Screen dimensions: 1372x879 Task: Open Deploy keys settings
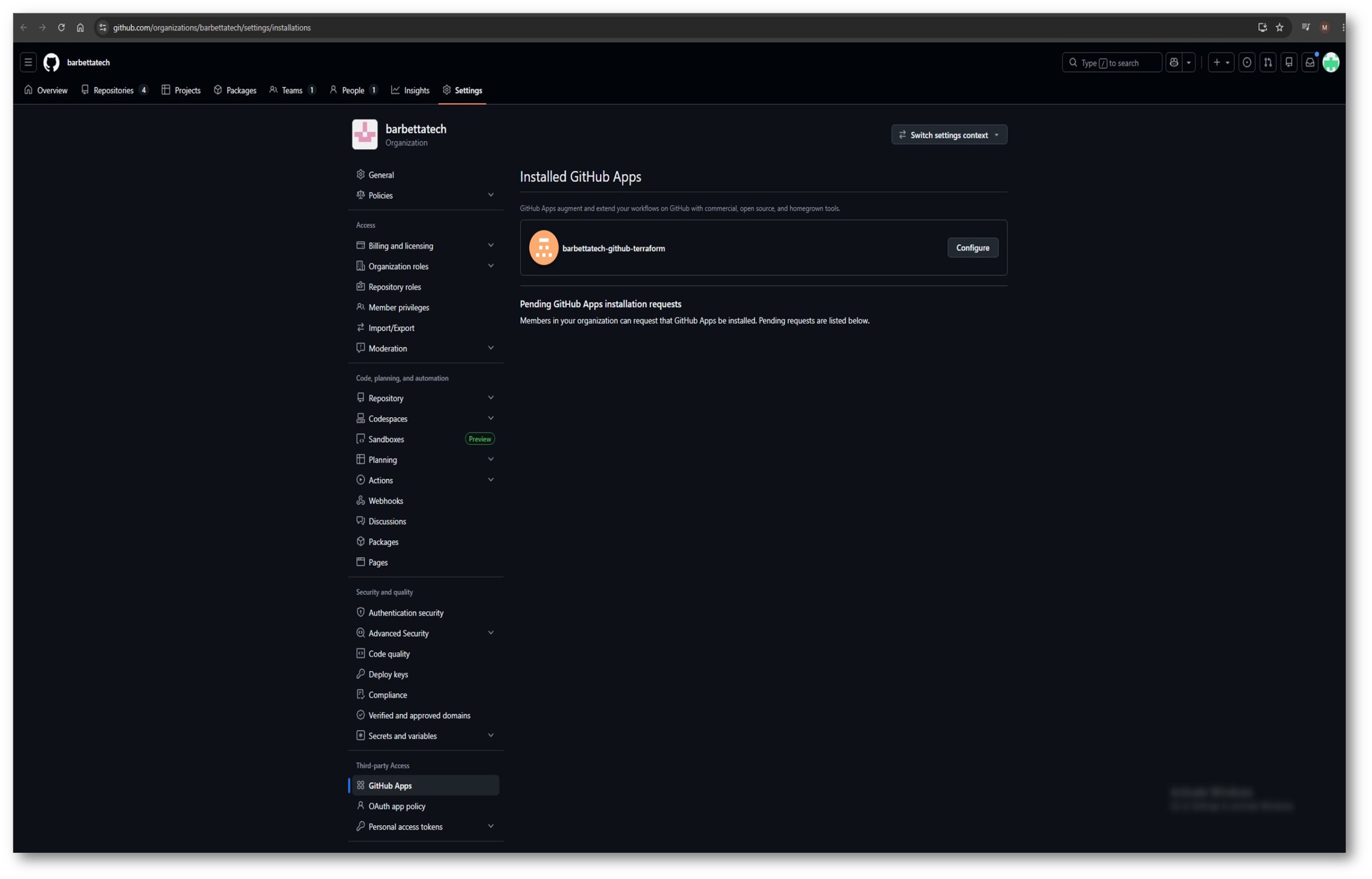(426, 674)
